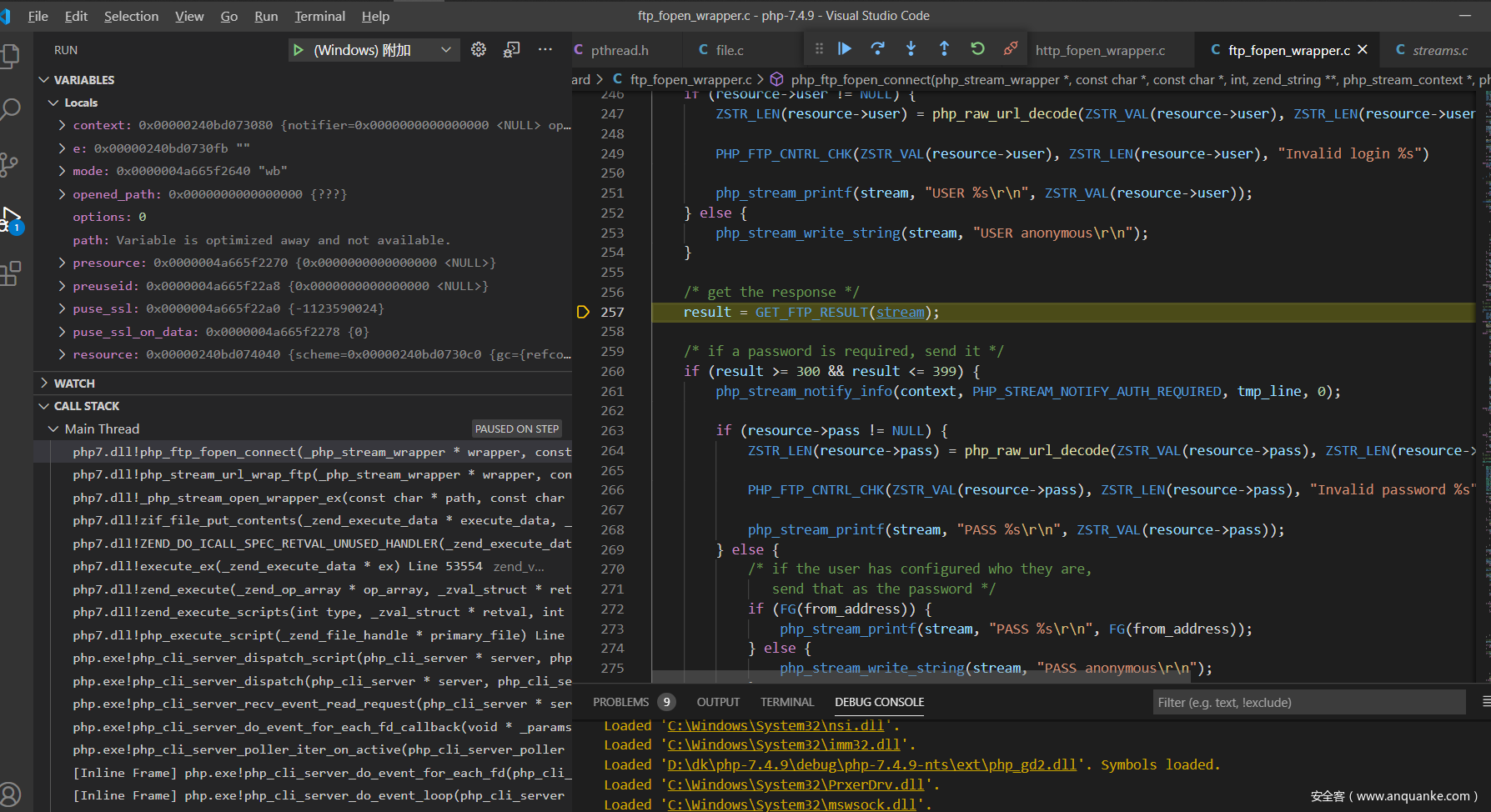Click the debug console filter field

(1308, 702)
